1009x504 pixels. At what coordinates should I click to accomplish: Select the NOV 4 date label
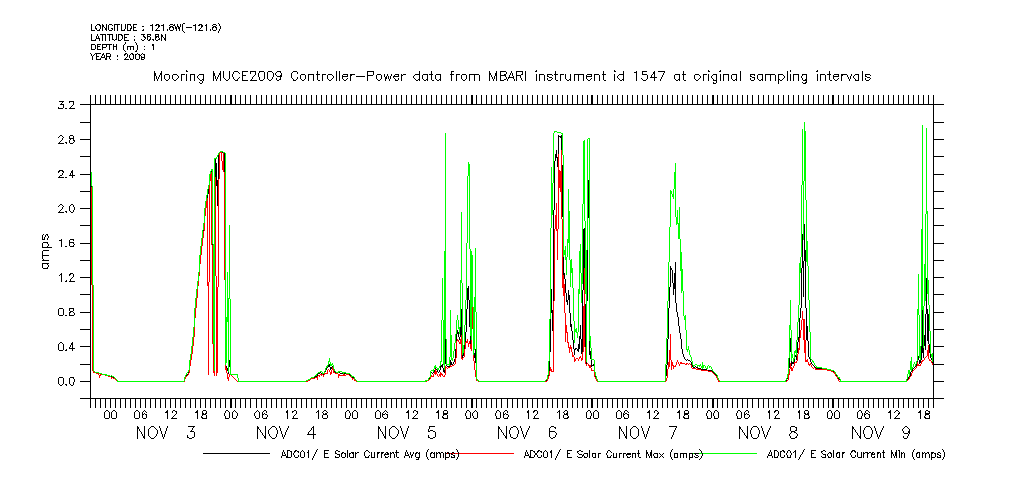pos(286,433)
